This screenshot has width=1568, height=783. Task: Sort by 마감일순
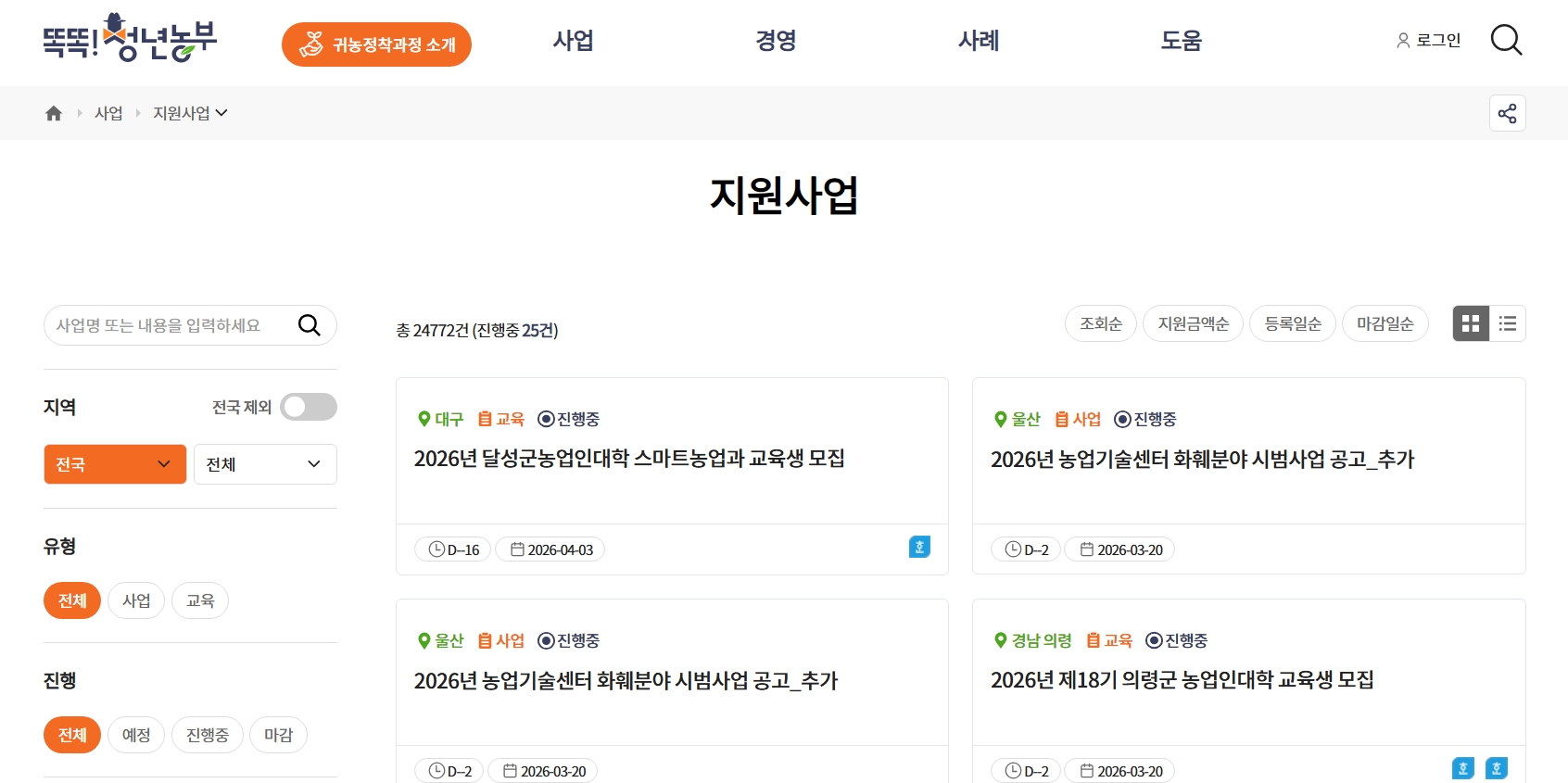pyautogui.click(x=1385, y=323)
